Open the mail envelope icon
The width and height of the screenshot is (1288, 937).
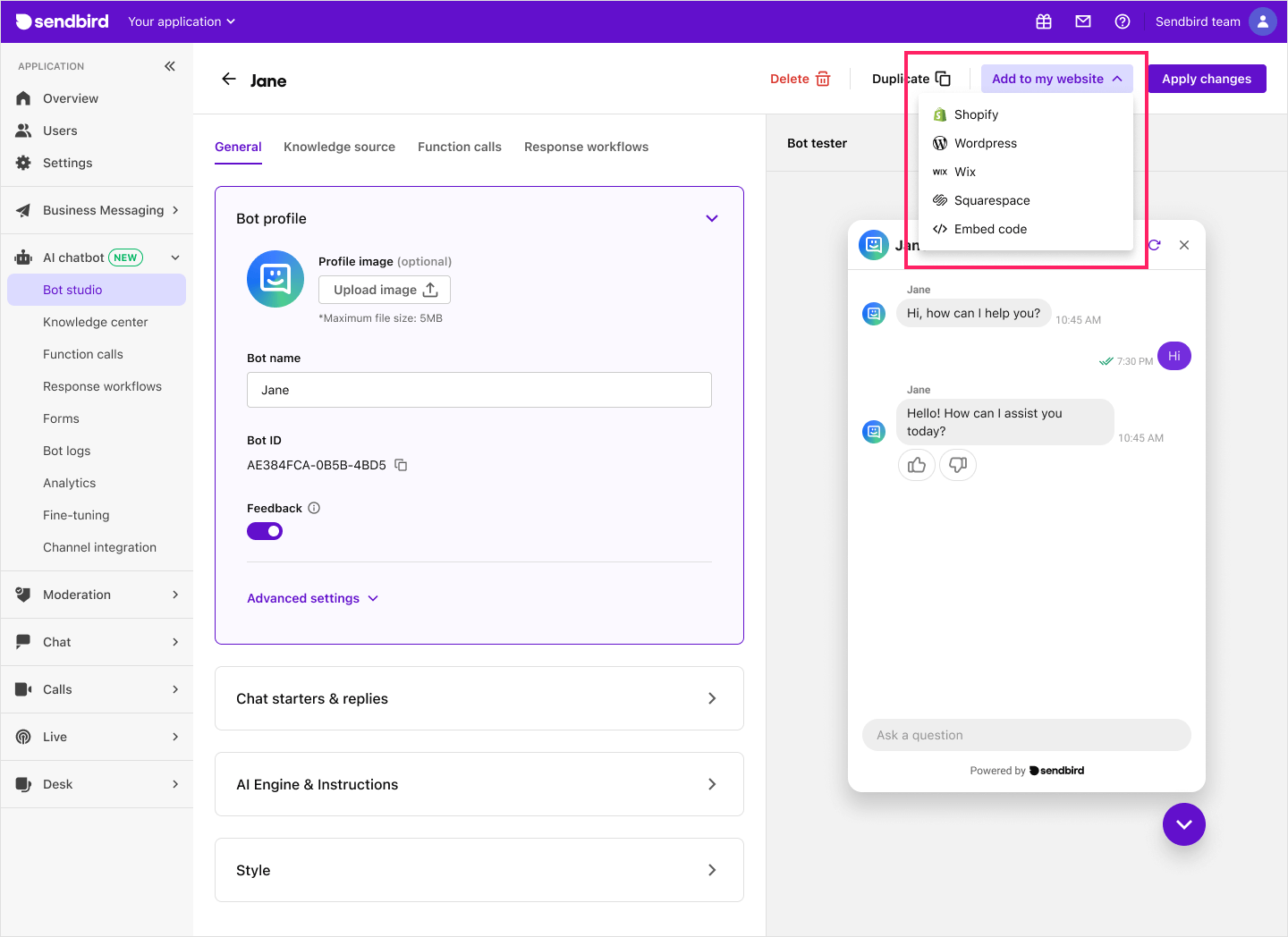(x=1083, y=21)
